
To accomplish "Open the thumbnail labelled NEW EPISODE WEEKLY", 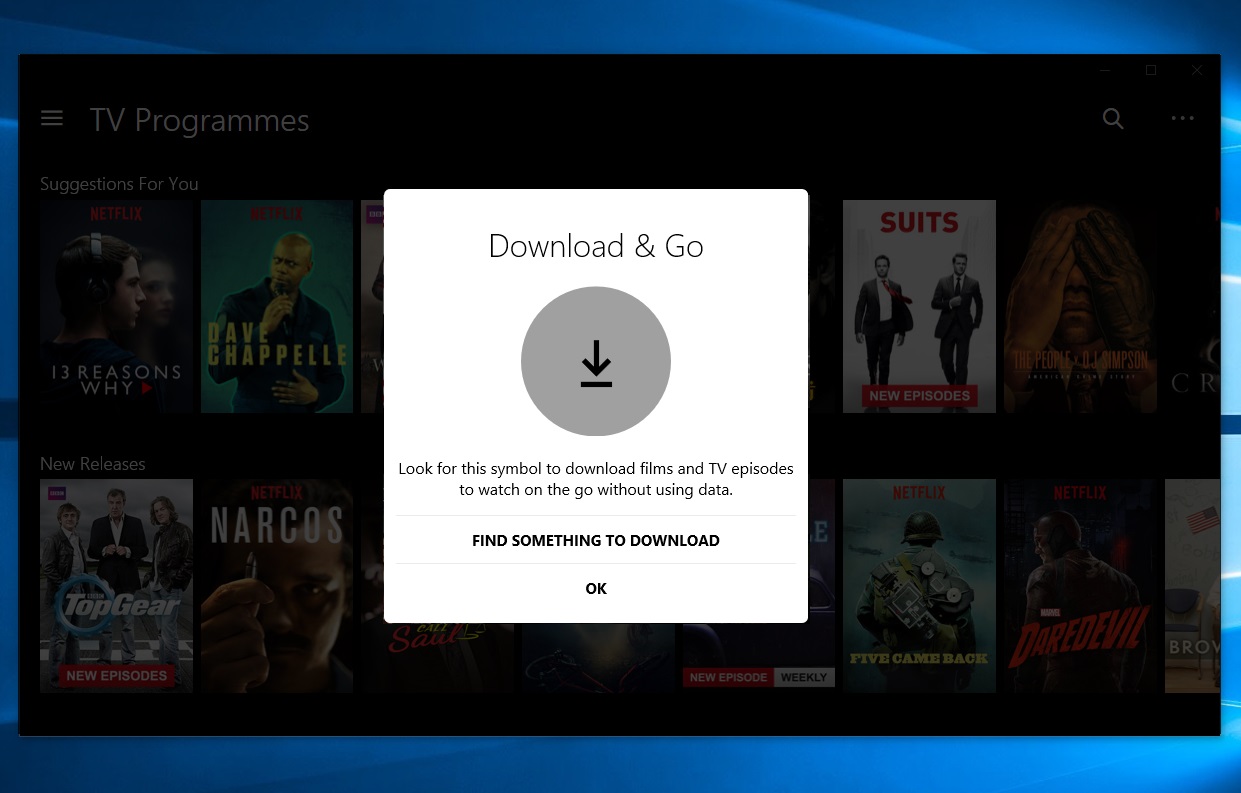I will [x=759, y=656].
